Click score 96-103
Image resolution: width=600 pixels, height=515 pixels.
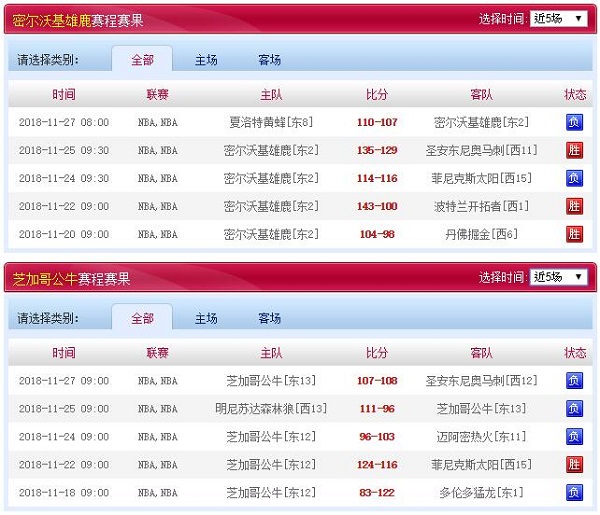tap(377, 437)
